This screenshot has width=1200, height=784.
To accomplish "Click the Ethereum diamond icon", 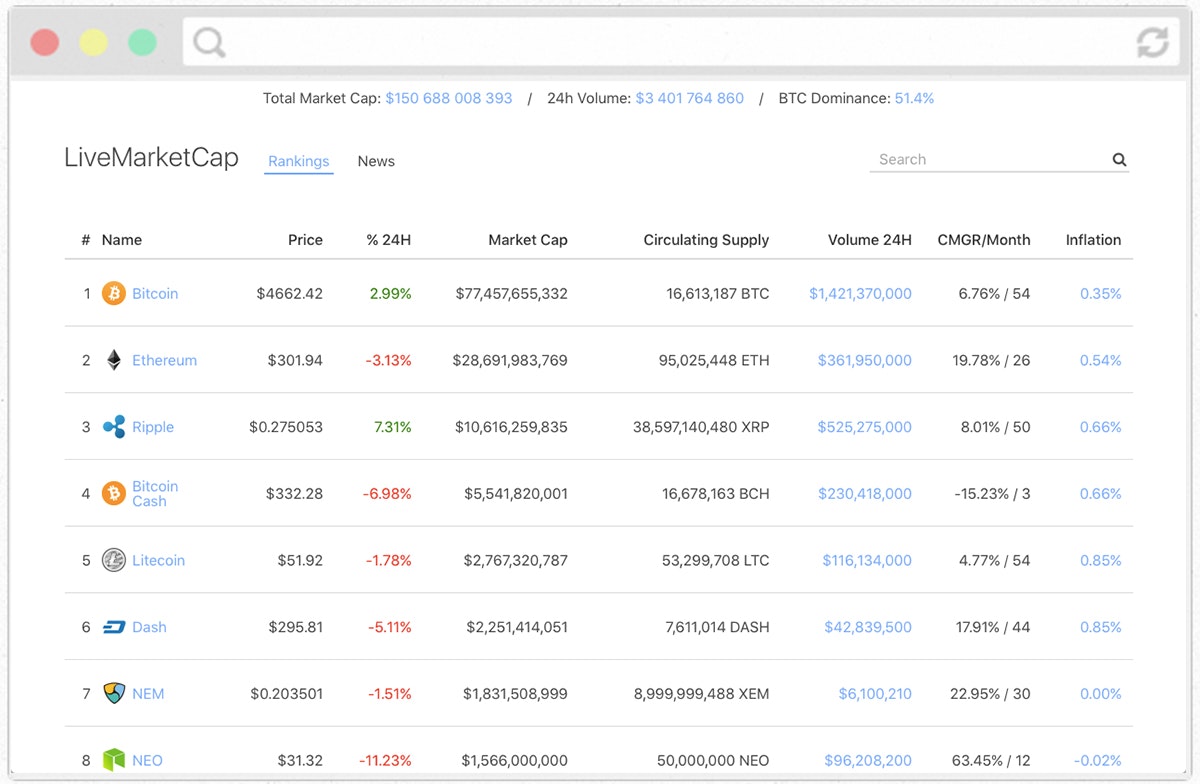I will click(x=113, y=360).
